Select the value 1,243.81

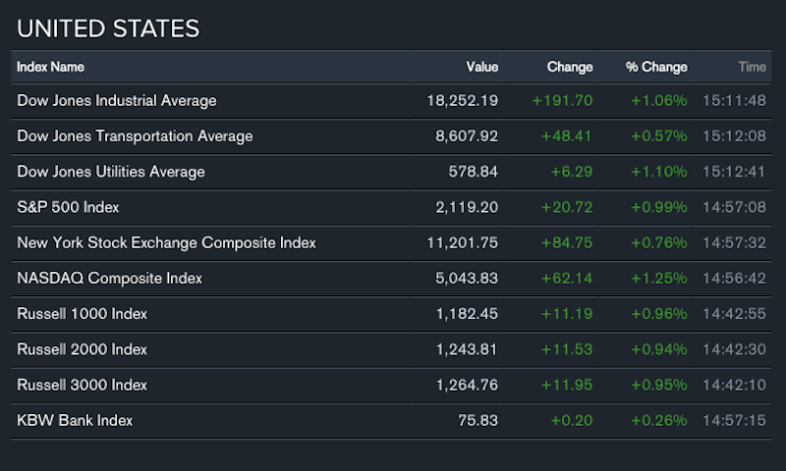pyautogui.click(x=467, y=350)
